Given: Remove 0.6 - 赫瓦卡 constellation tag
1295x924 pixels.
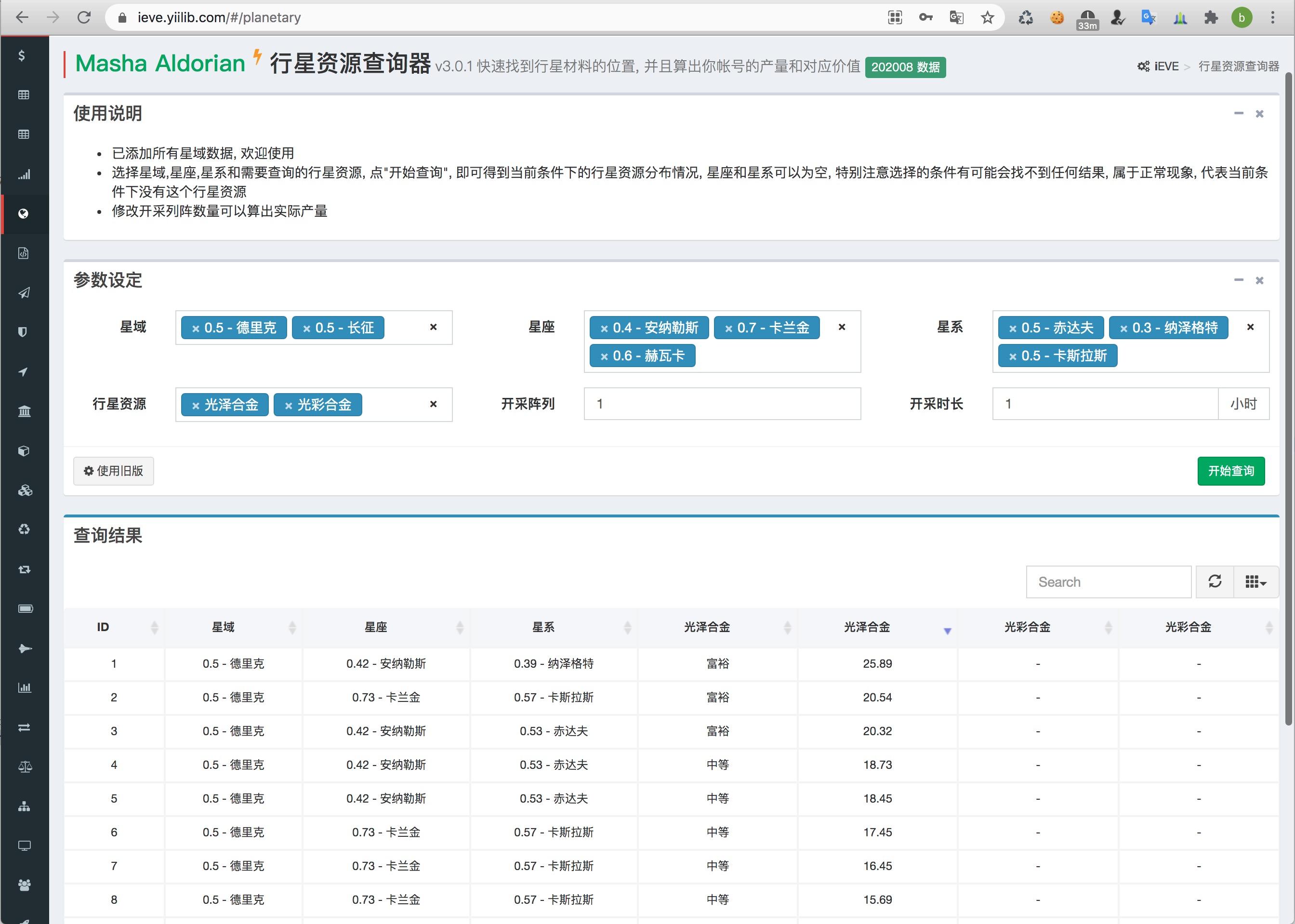Looking at the screenshot, I should tap(604, 357).
